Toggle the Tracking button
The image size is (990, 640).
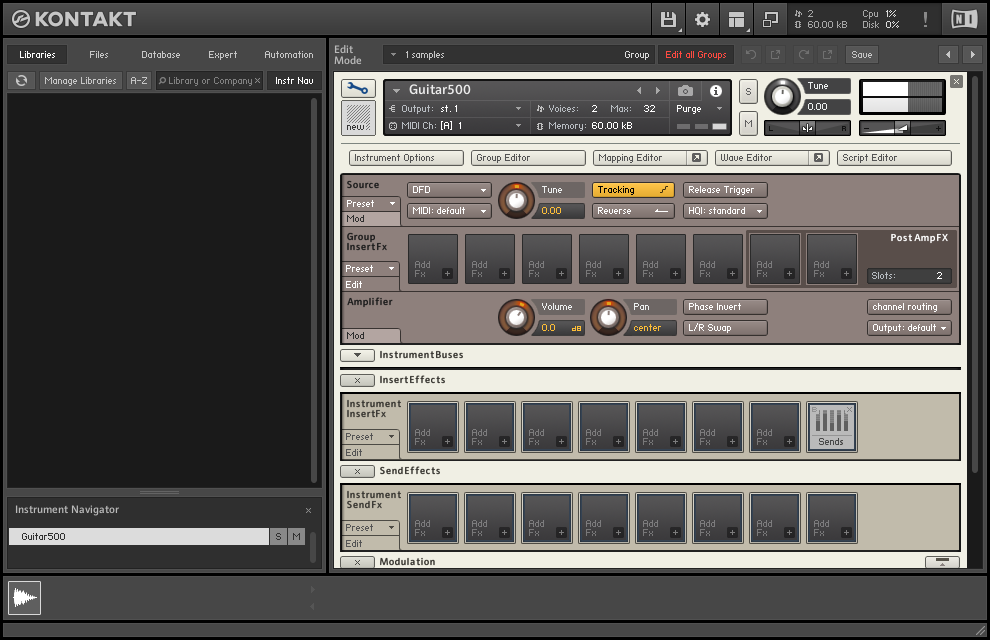coord(633,190)
